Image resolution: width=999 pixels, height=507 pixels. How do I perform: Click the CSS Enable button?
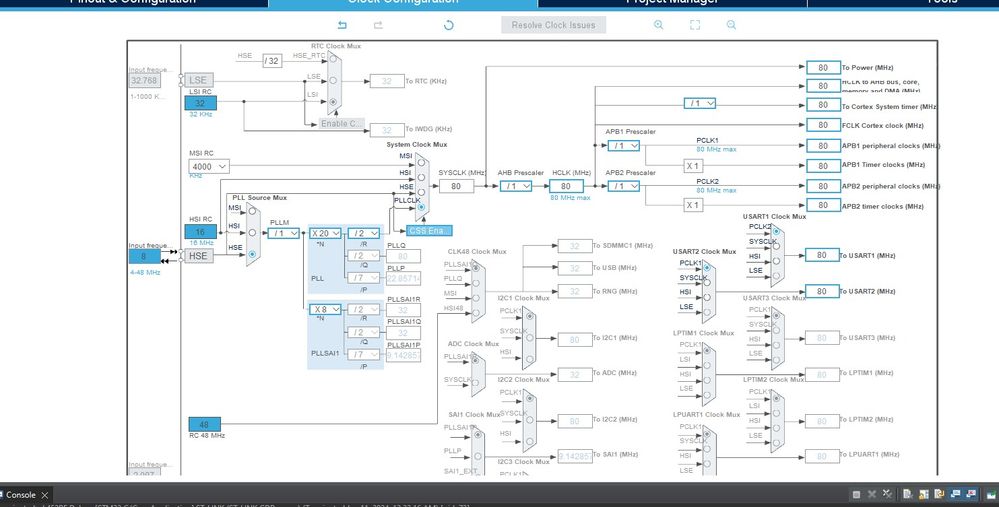pyautogui.click(x=429, y=231)
